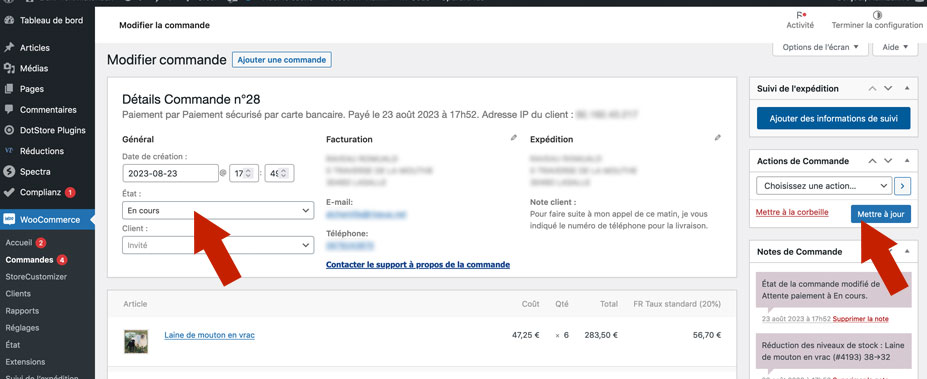
Task: Click Terminer la configuration progress icon
Action: click(877, 15)
